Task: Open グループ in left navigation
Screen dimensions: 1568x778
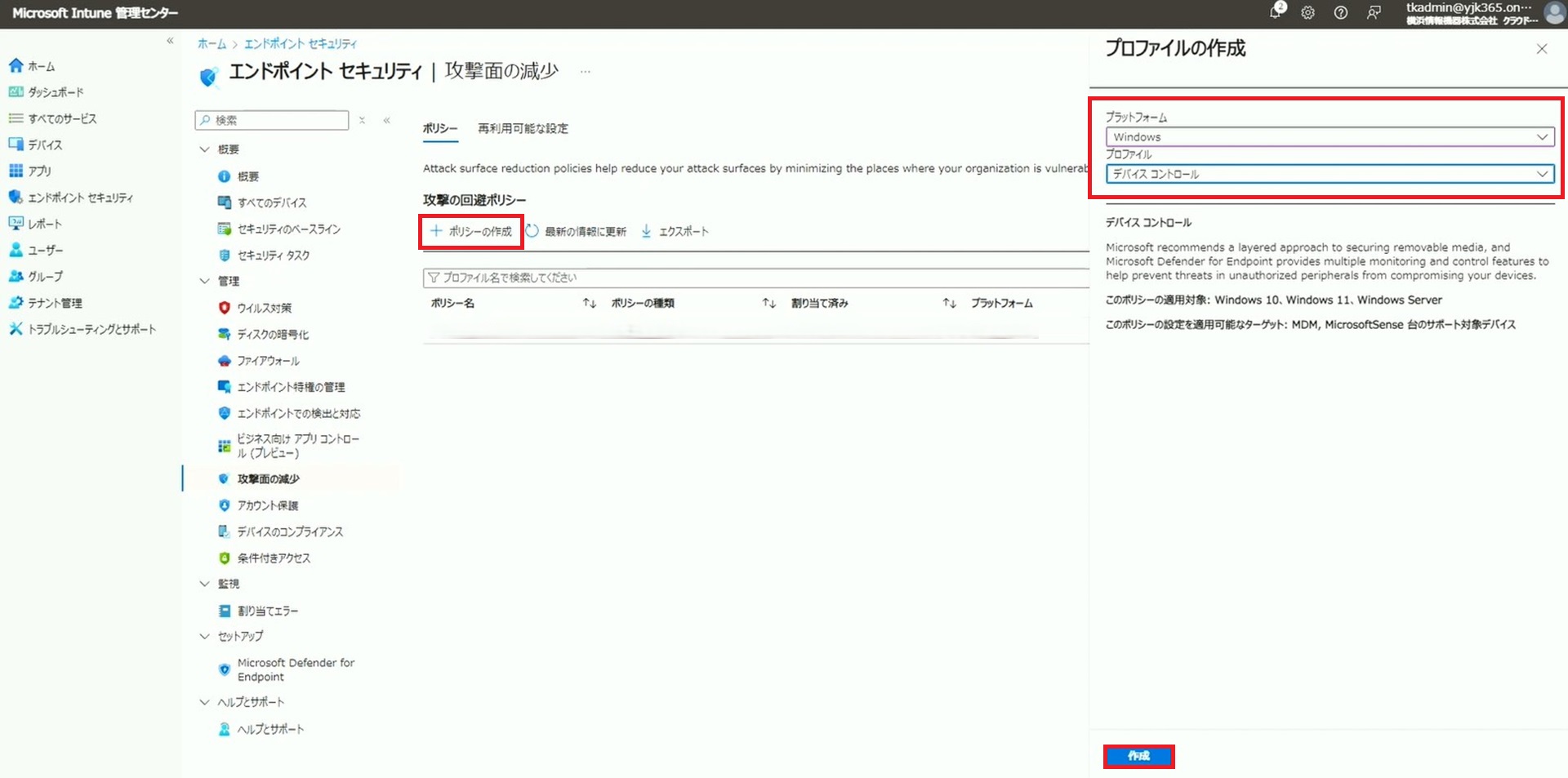Action: [35, 276]
